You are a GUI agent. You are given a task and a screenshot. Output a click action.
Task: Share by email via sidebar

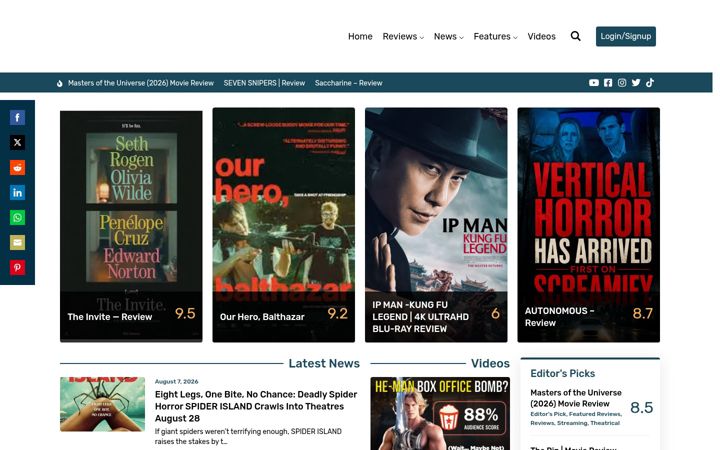(17, 242)
